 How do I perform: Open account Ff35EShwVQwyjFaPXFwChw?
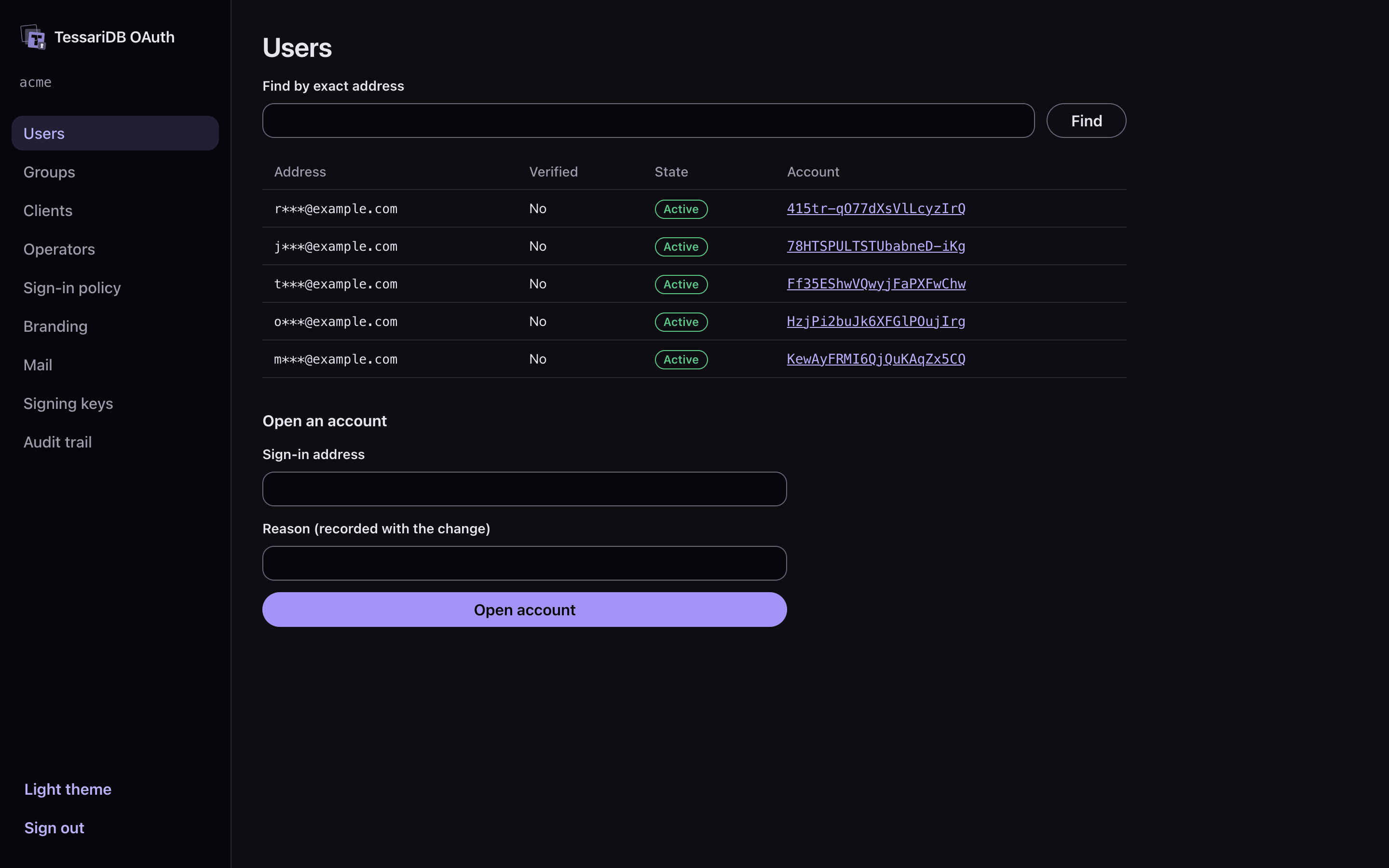[x=876, y=284]
